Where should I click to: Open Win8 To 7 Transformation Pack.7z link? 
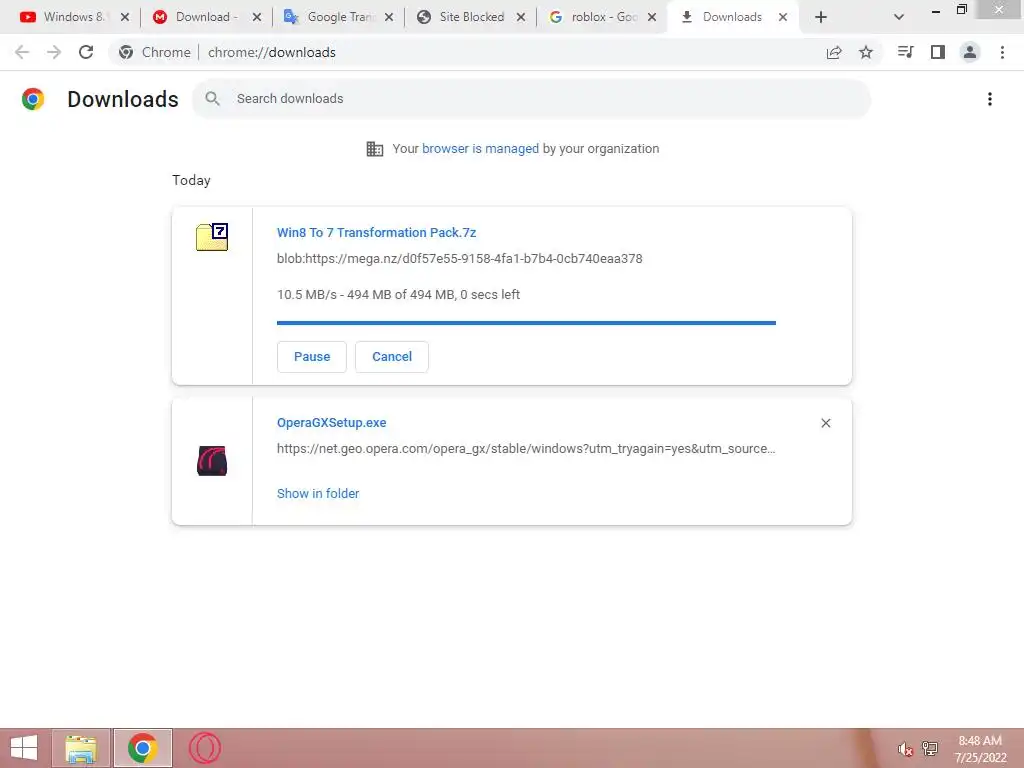click(x=376, y=232)
